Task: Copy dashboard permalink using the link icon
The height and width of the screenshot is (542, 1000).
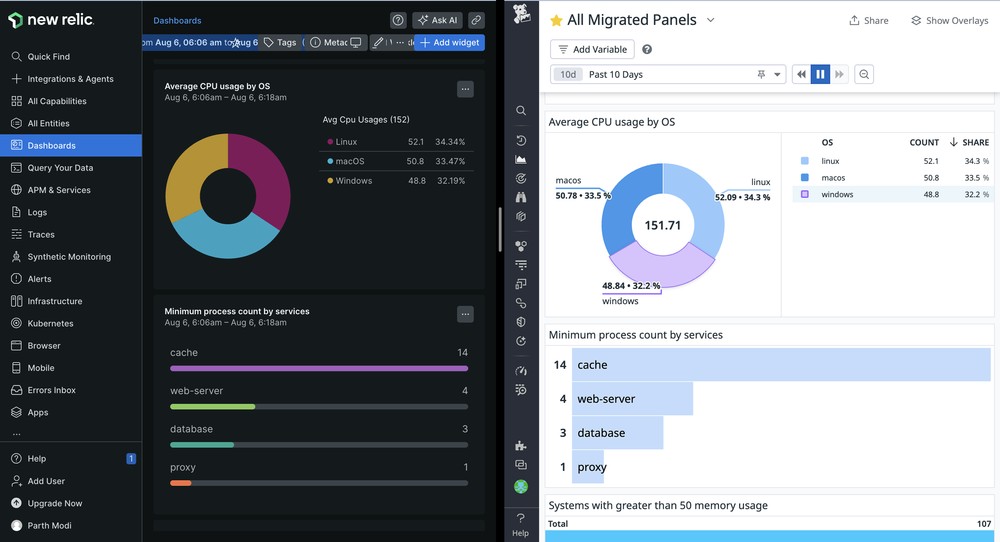Action: pyautogui.click(x=476, y=20)
